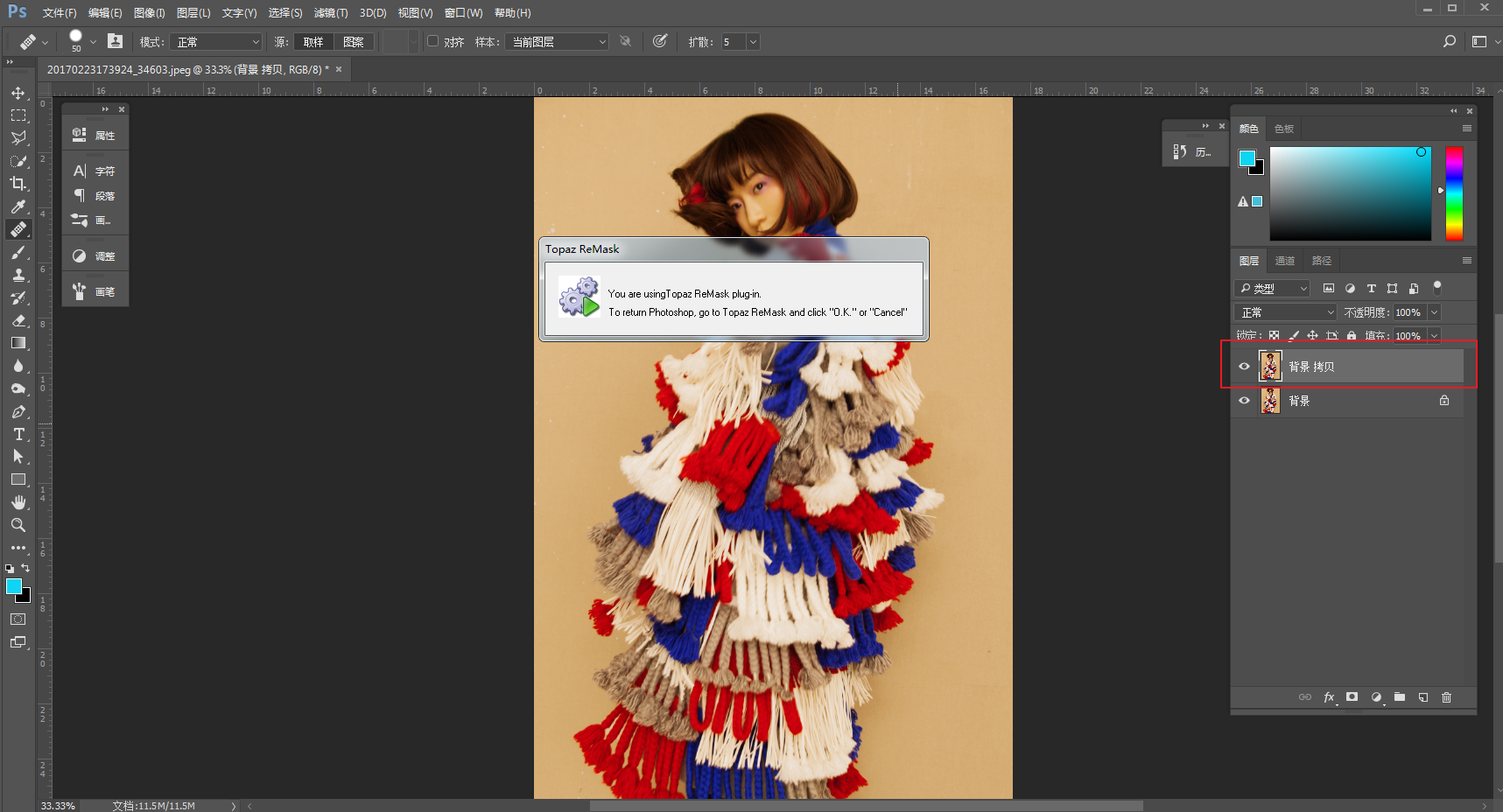Open the layer filter 类型 dropdown
This screenshot has height=812, width=1503.
1272,288
